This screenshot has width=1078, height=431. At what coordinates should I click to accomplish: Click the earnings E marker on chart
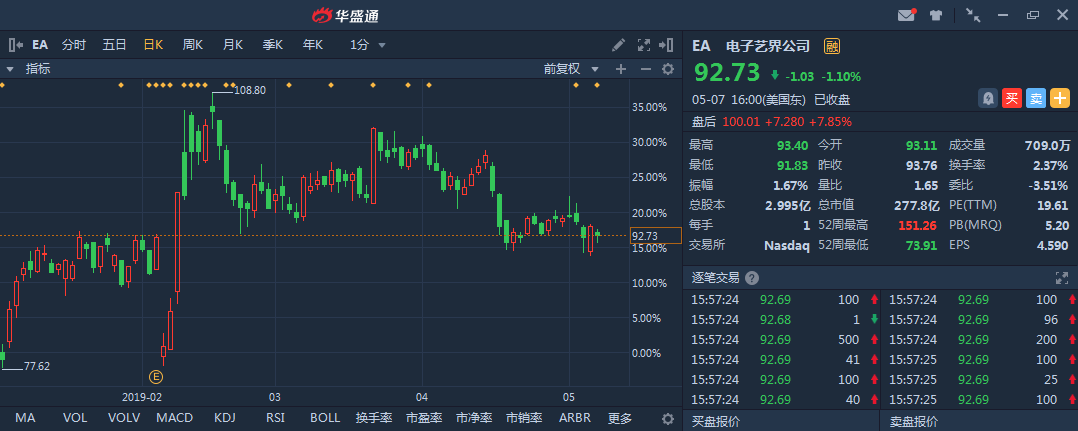point(156,376)
